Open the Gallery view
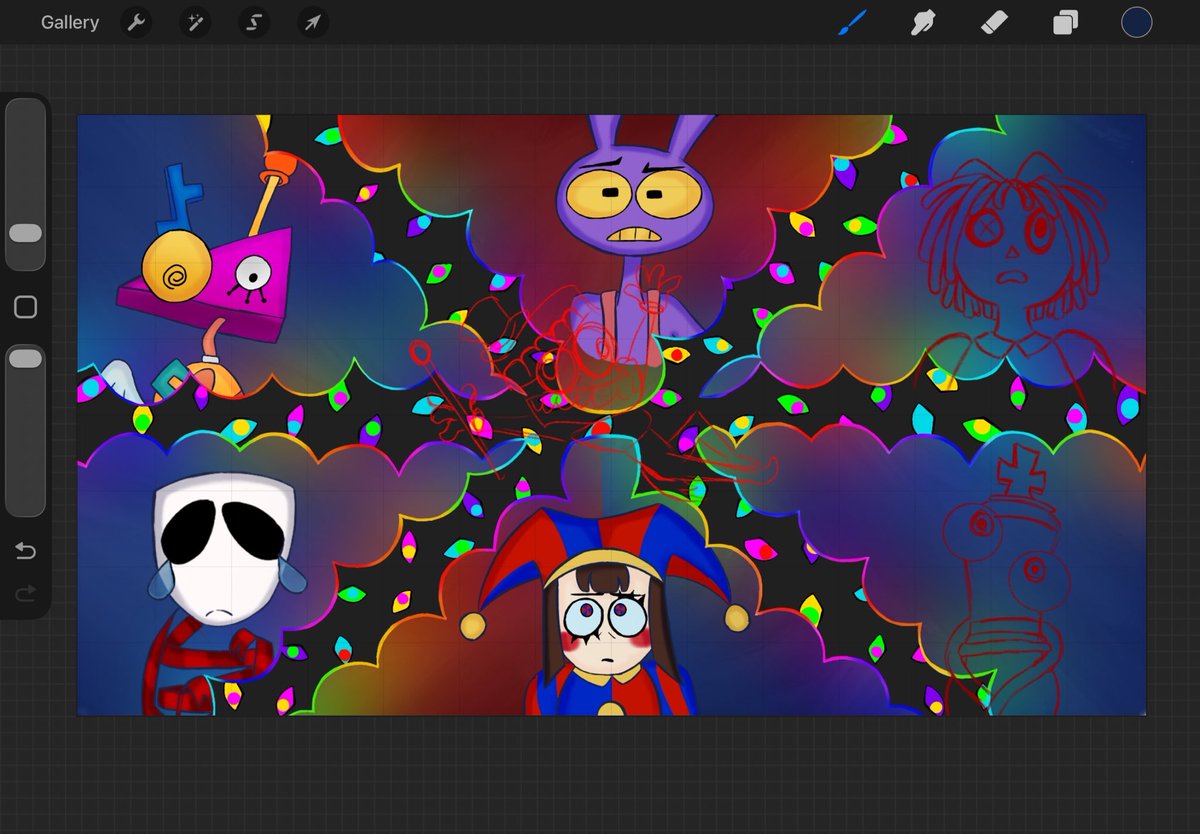Screen dimensions: 1200x834 coord(70,22)
